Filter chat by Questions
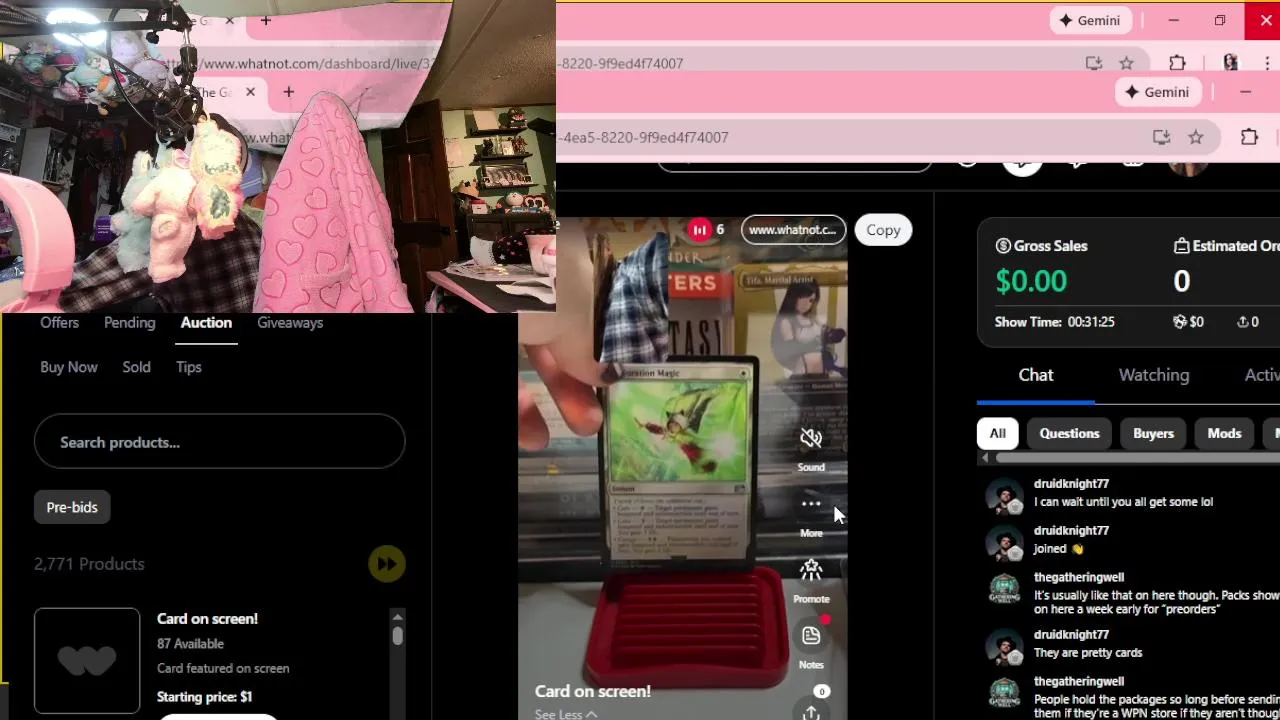Screen dimensions: 1280x720 (x=1069, y=433)
